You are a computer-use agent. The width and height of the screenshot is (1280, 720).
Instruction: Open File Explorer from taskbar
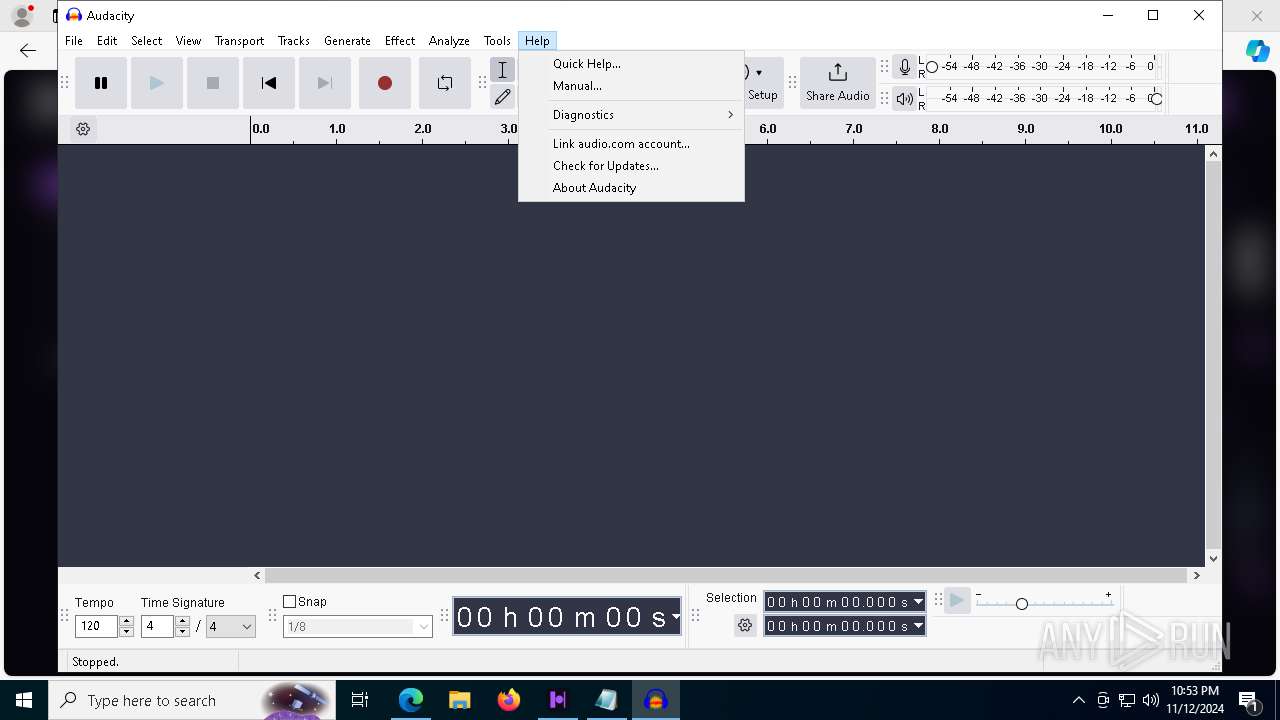click(460, 700)
